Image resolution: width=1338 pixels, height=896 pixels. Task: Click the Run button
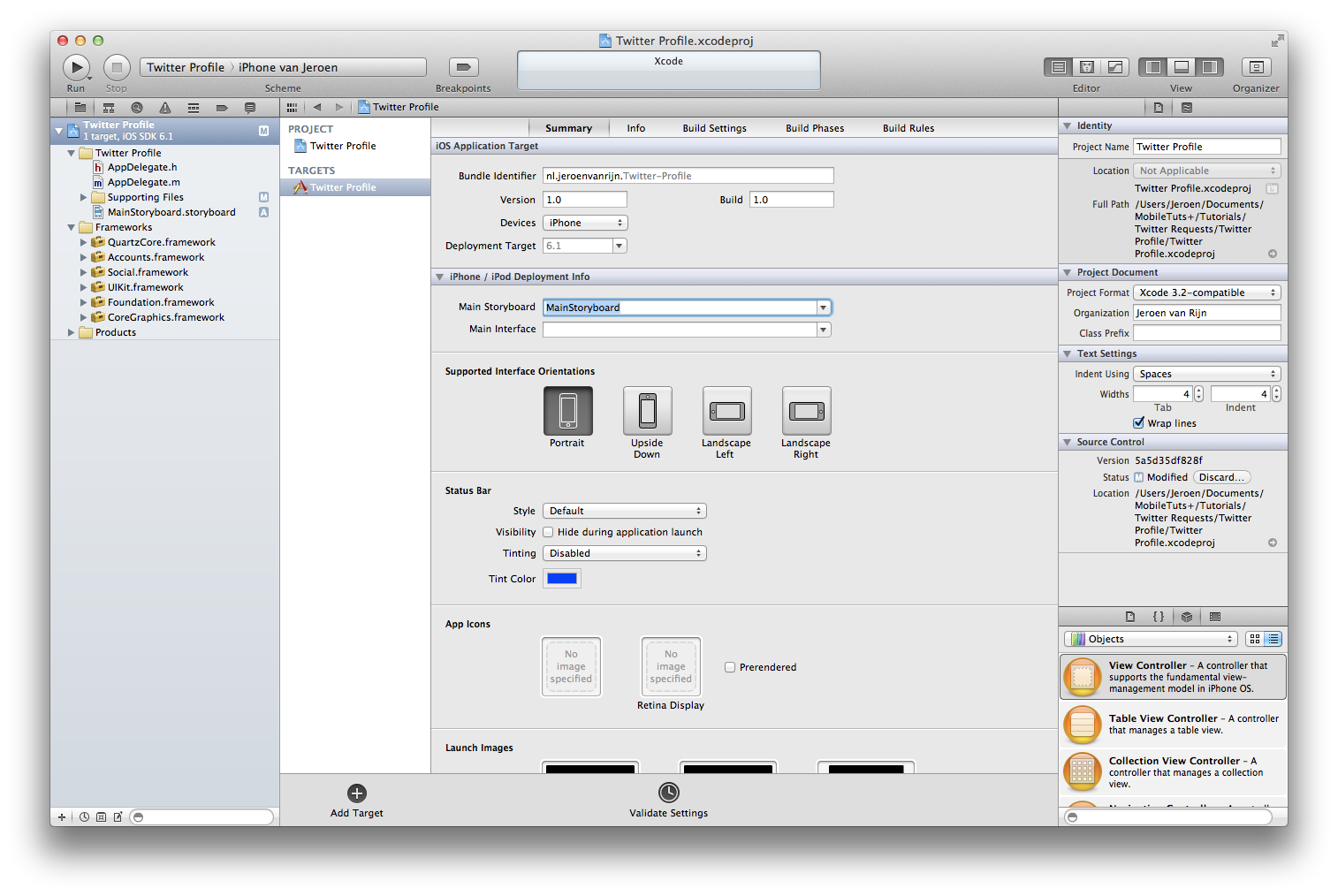(76, 67)
